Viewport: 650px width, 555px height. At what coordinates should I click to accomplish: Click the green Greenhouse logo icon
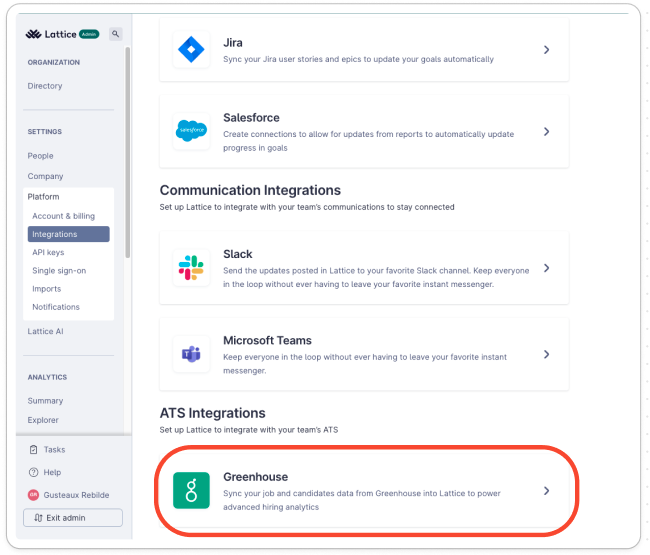(x=191, y=490)
